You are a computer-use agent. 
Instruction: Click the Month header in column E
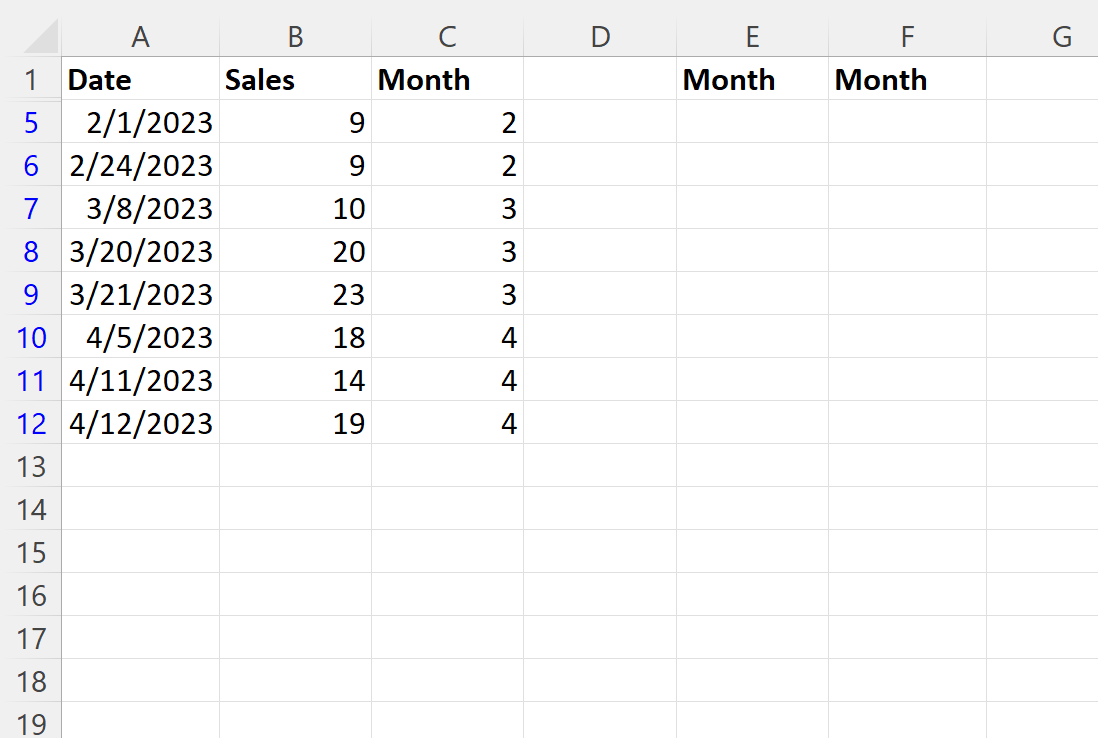753,79
